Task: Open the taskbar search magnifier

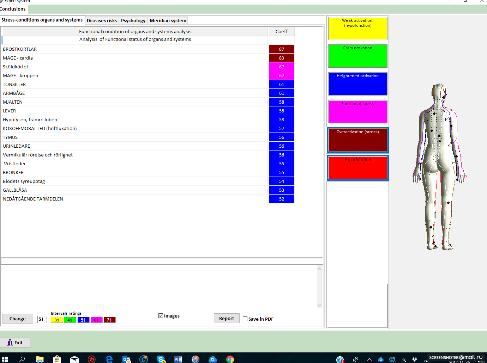Action: (x=22, y=359)
